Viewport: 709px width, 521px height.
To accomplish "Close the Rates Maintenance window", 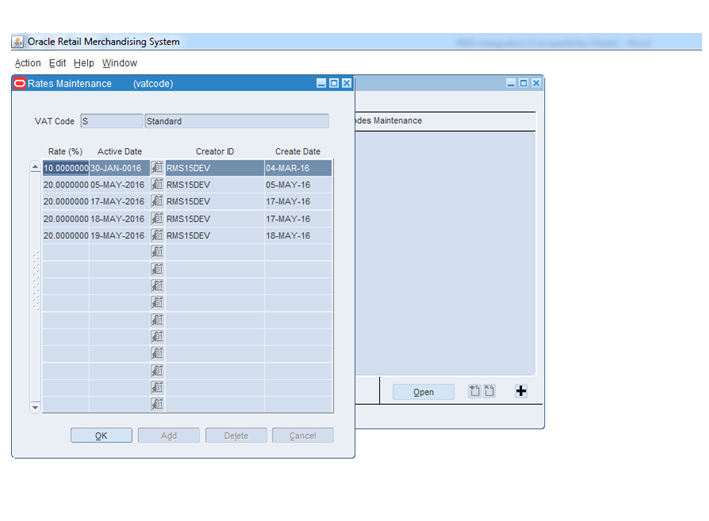I will pos(346,83).
